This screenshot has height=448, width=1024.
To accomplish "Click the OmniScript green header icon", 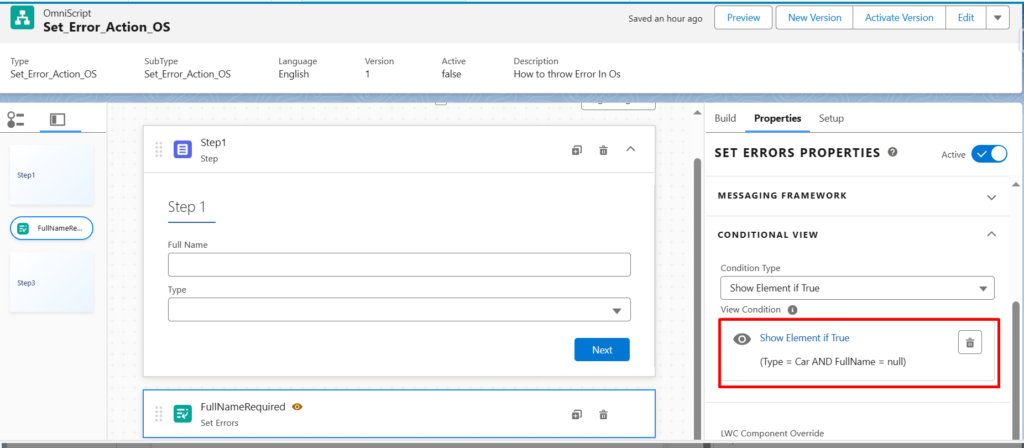I will coord(23,20).
